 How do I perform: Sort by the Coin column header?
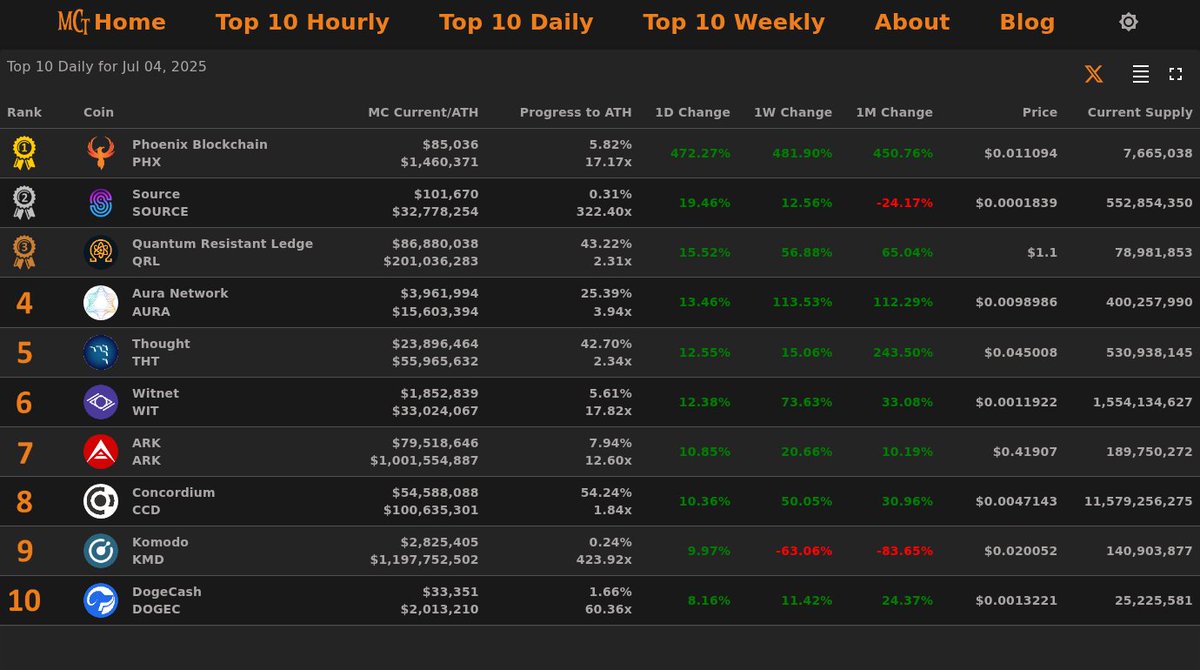pos(98,113)
